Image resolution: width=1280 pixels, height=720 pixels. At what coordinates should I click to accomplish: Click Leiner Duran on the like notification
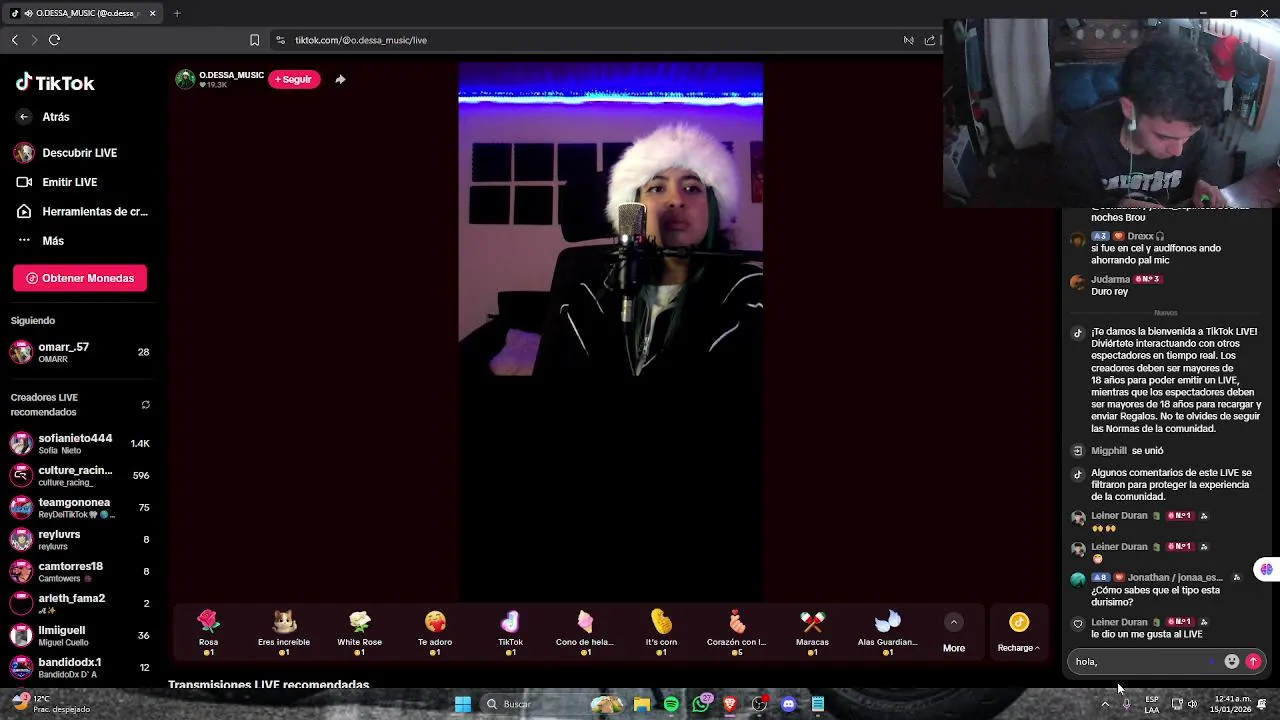tap(1119, 622)
